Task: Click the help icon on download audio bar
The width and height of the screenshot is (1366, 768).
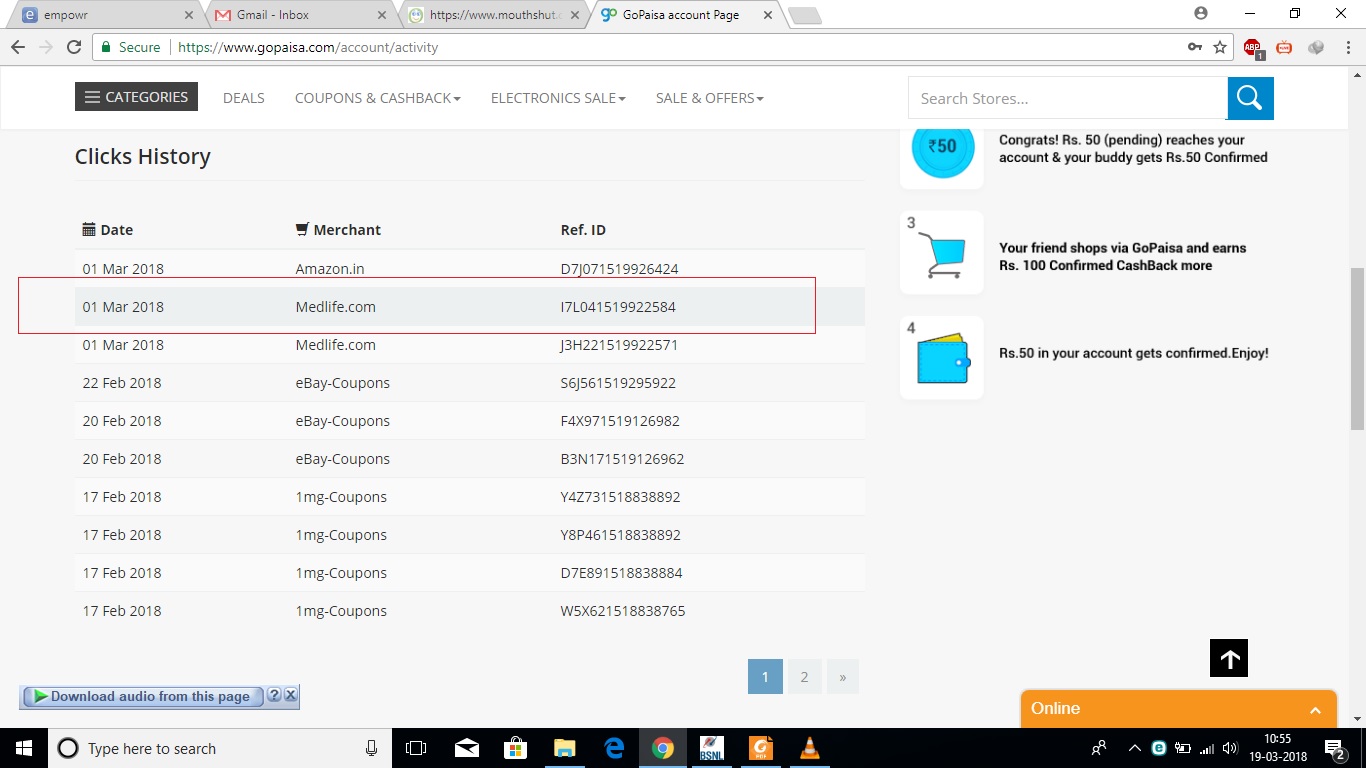Action: click(x=274, y=696)
